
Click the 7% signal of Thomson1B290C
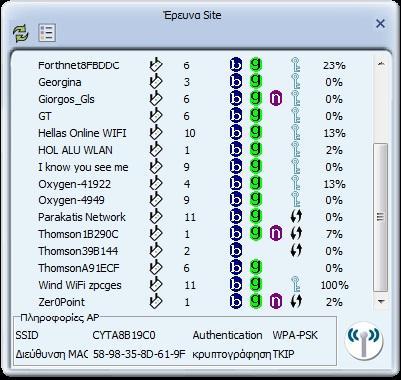[x=334, y=234]
